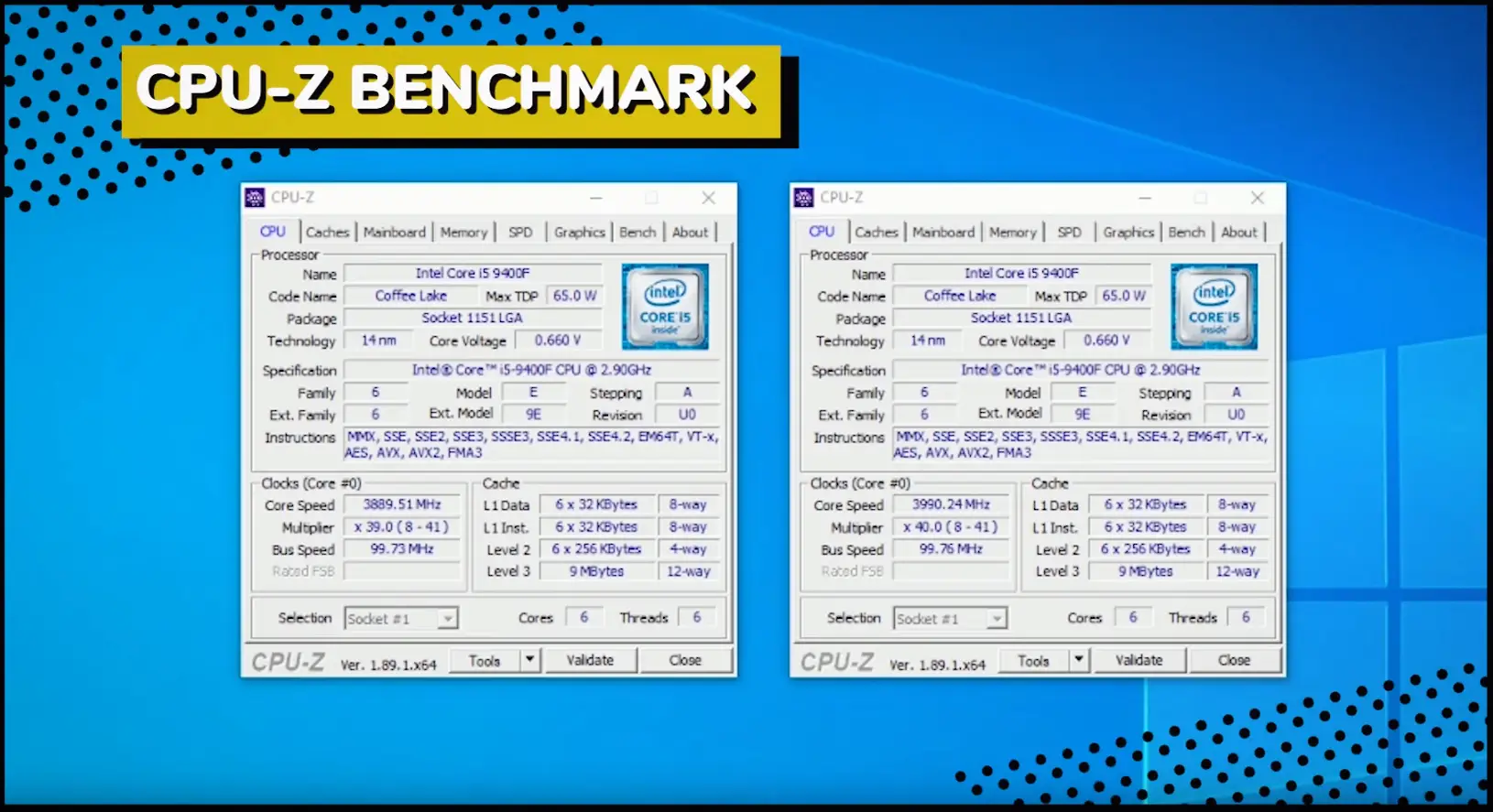The height and width of the screenshot is (812, 1493).
Task: Go to Bench tab in right CPU-Z window
Action: pyautogui.click(x=1186, y=233)
